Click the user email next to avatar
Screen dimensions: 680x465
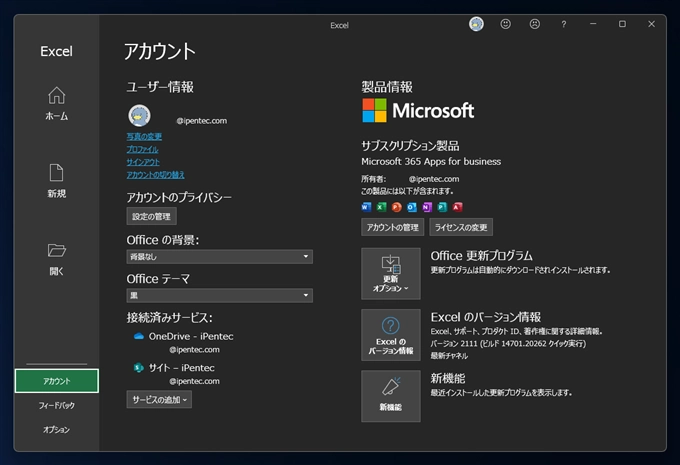point(201,121)
